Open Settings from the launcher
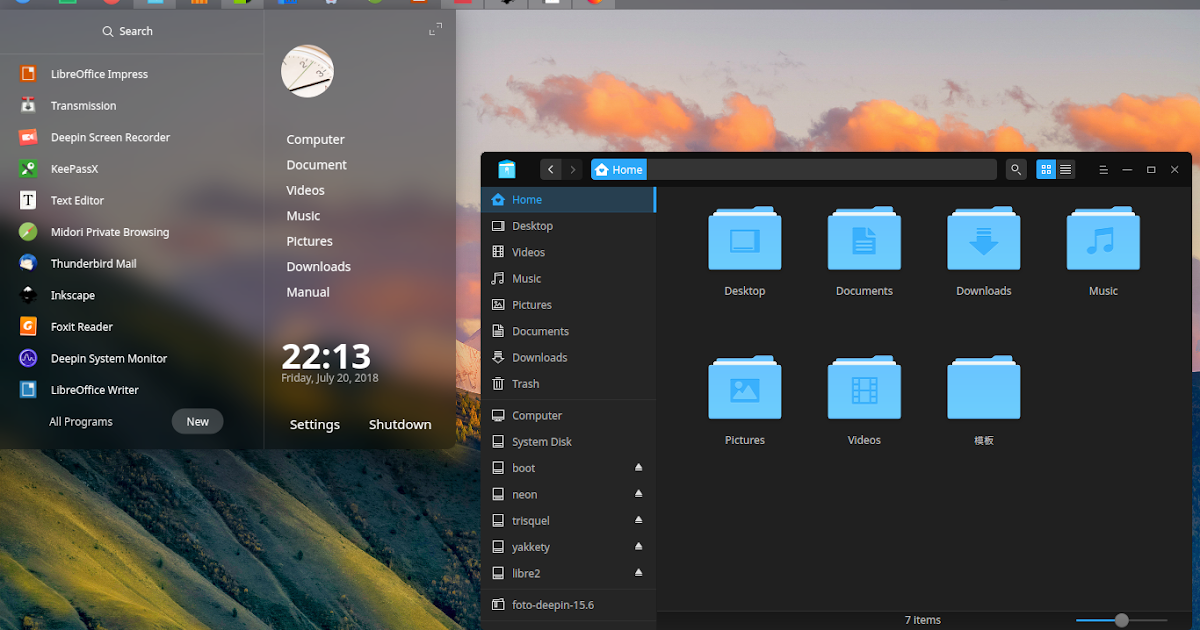Image resolution: width=1200 pixels, height=630 pixels. click(x=314, y=424)
